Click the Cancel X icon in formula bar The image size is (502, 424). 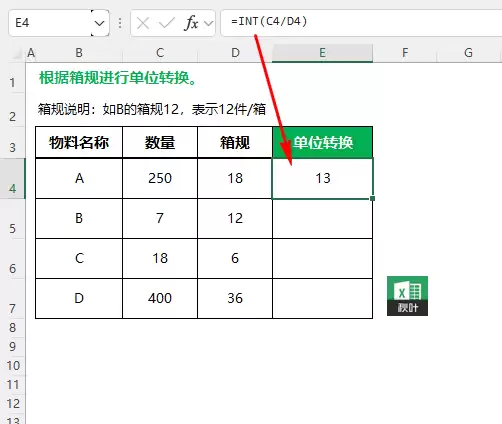[143, 23]
